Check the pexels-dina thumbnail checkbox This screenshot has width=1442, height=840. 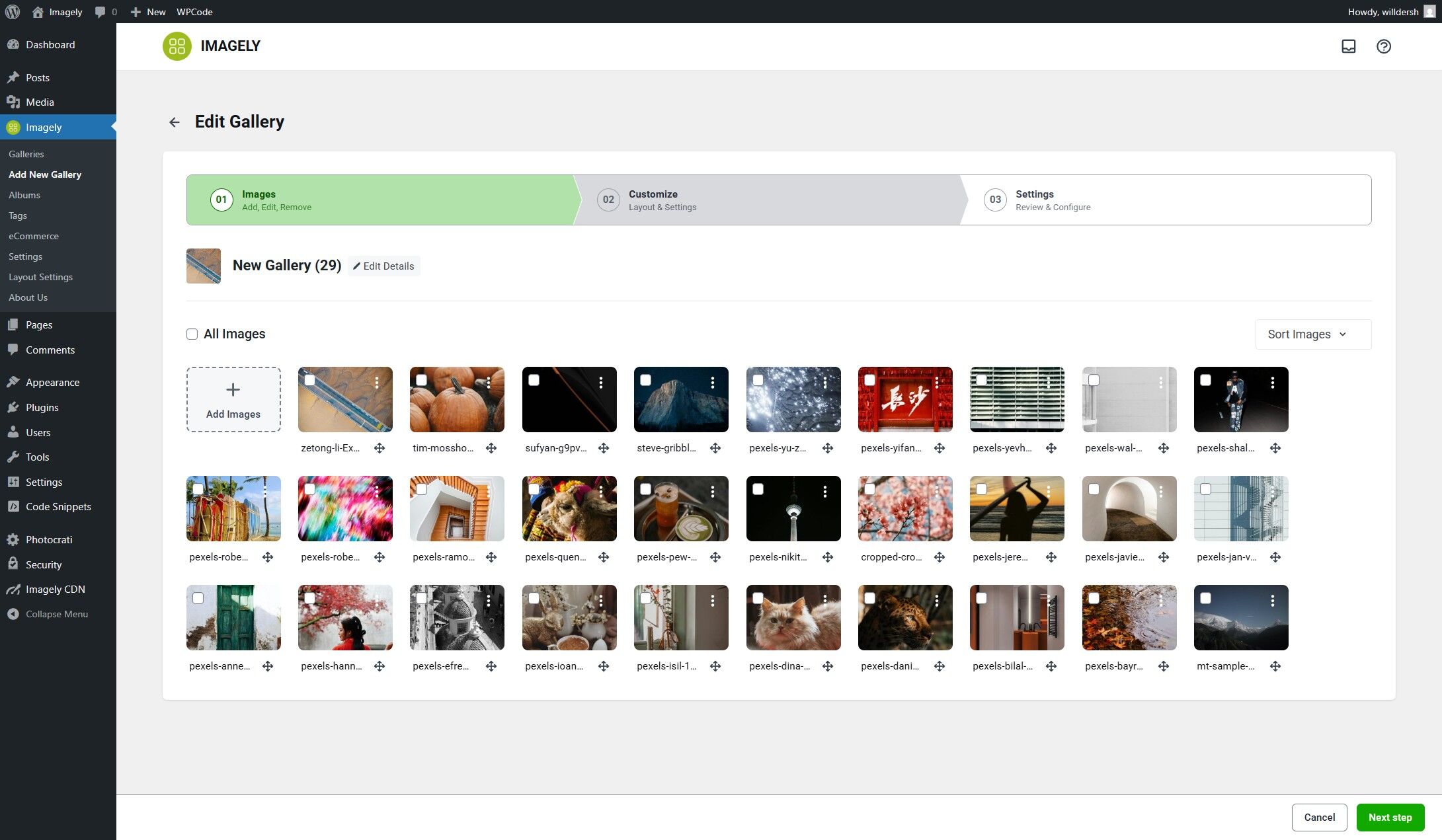(758, 598)
